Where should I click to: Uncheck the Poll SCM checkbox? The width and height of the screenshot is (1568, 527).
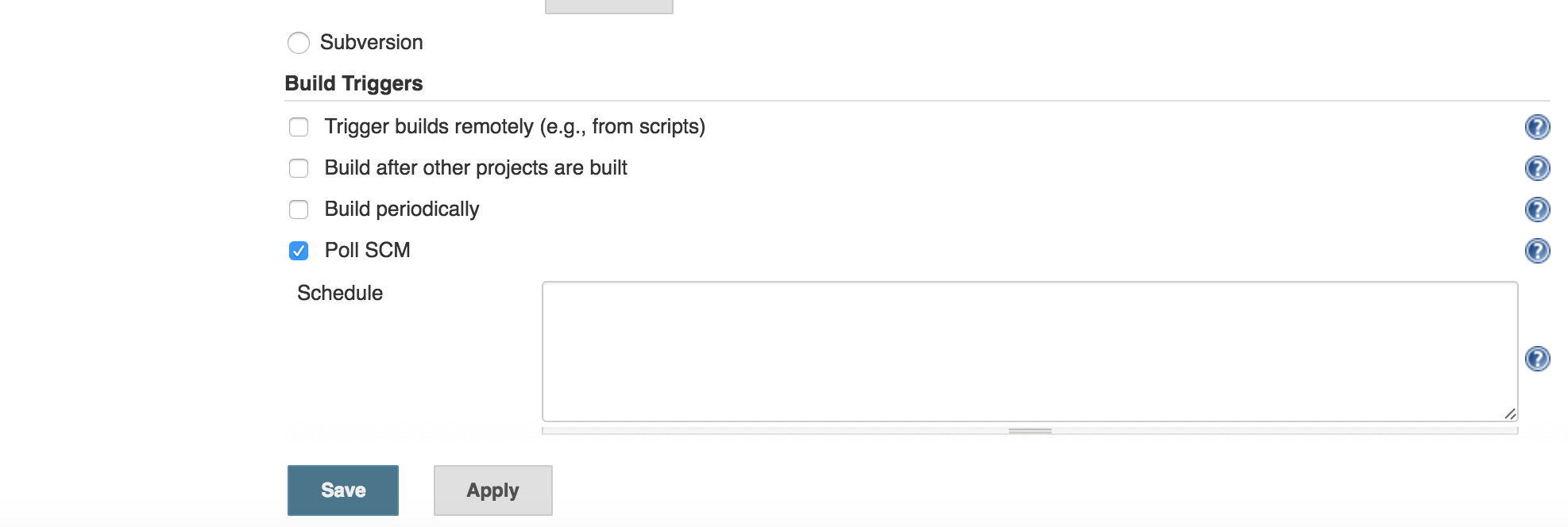click(x=299, y=251)
